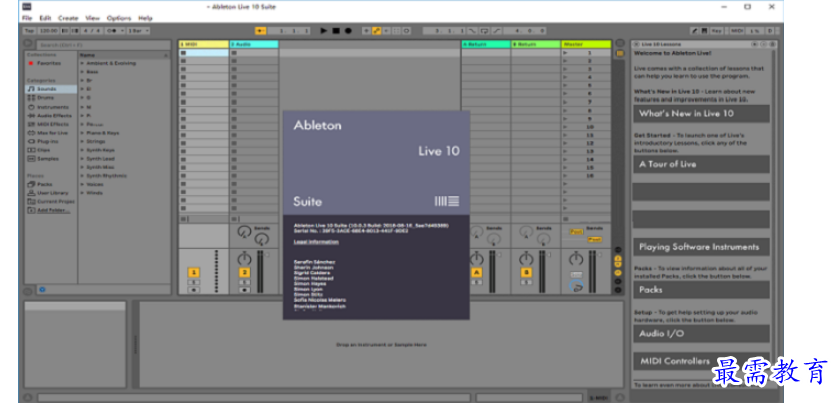
Task: Select the Drums category icon
Action: [x=31, y=98]
